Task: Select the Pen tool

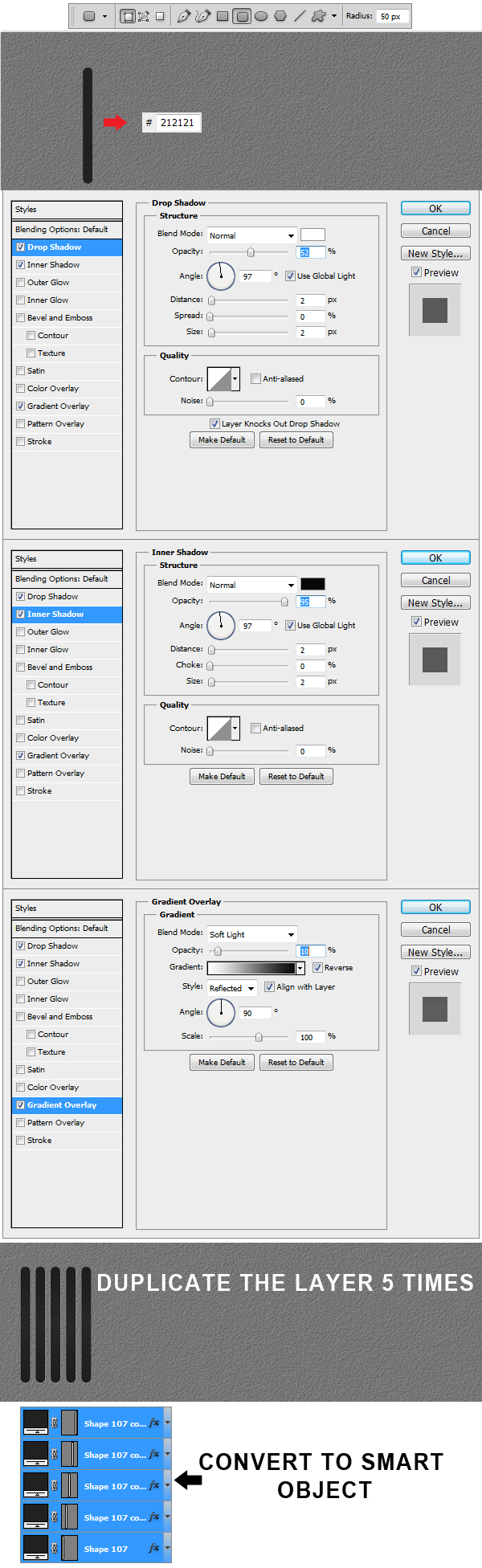Action: pos(184,16)
